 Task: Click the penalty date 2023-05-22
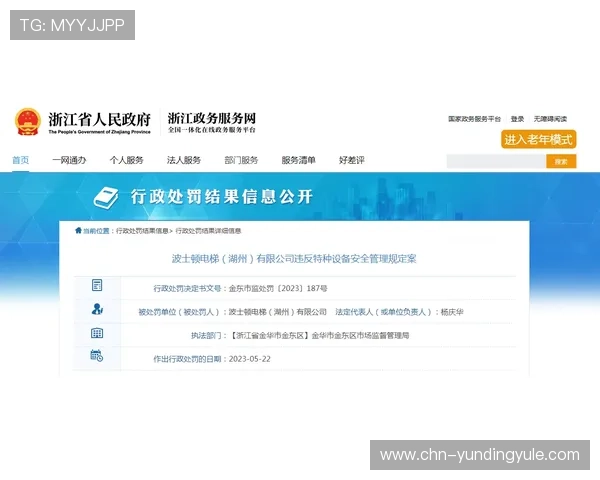point(249,359)
